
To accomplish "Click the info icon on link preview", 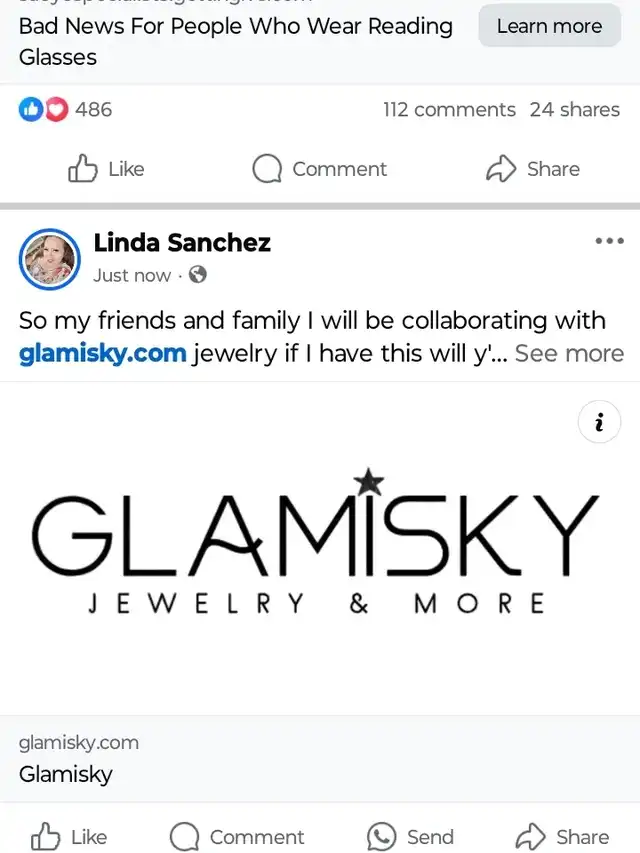I will [x=599, y=424].
